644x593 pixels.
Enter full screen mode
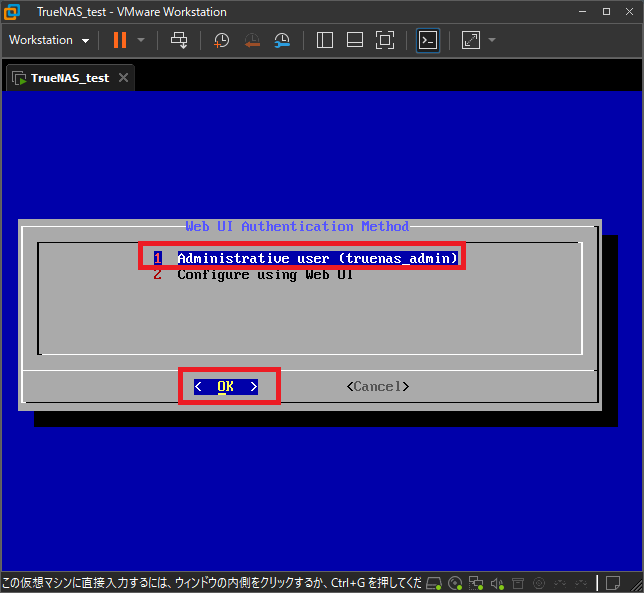tap(385, 40)
